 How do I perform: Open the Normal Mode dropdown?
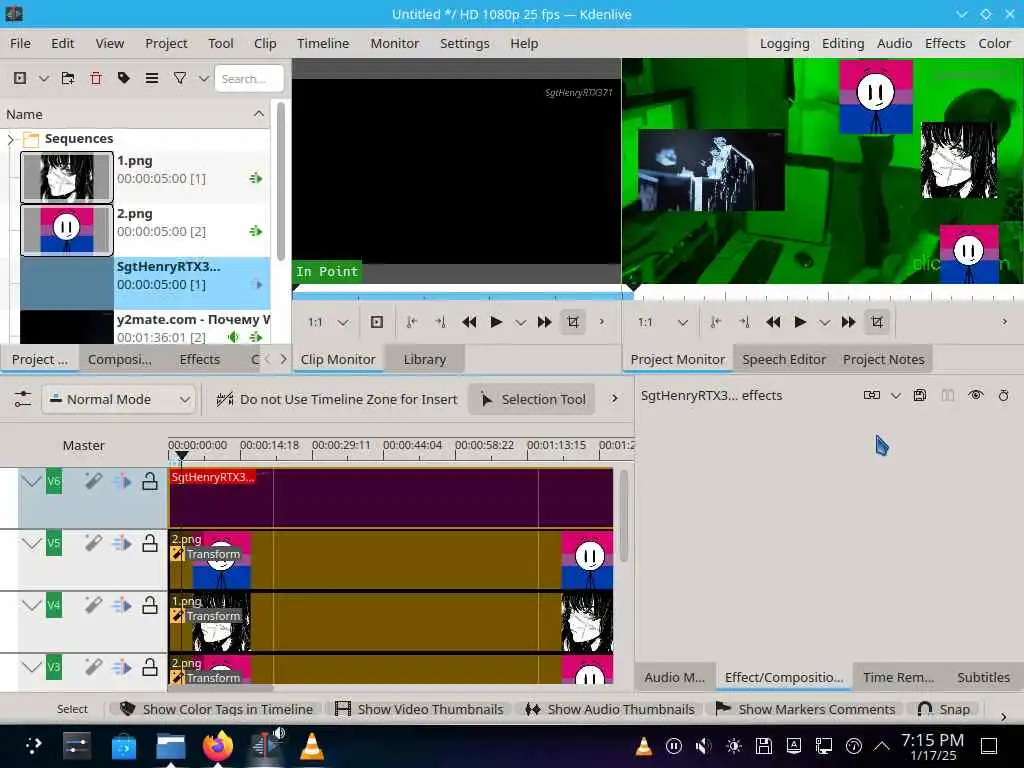119,399
